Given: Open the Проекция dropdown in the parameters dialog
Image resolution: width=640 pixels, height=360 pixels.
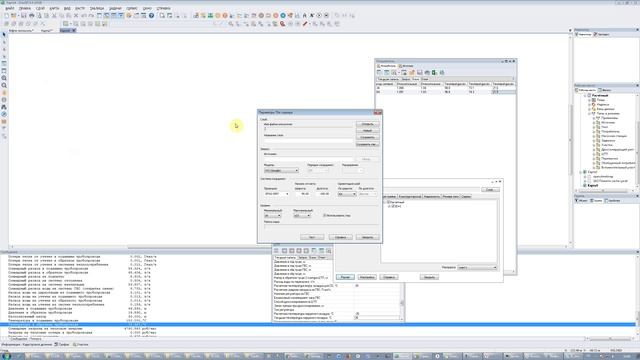Looking at the screenshot, I should (276, 194).
